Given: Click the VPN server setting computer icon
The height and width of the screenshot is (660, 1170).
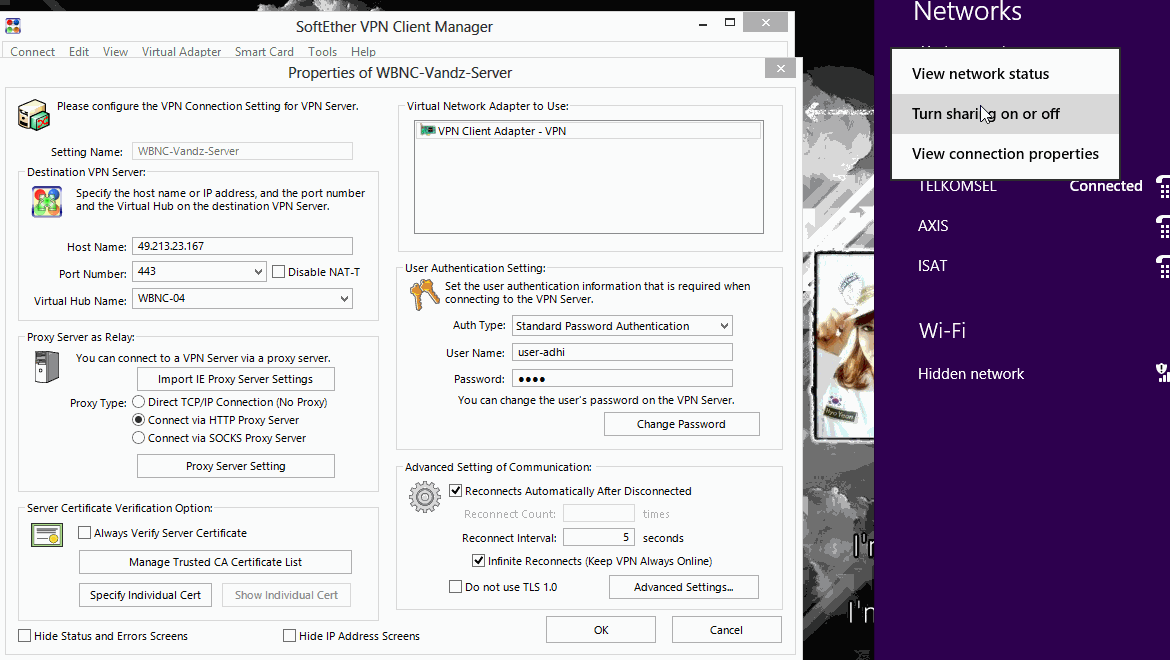Looking at the screenshot, I should coord(34,115).
